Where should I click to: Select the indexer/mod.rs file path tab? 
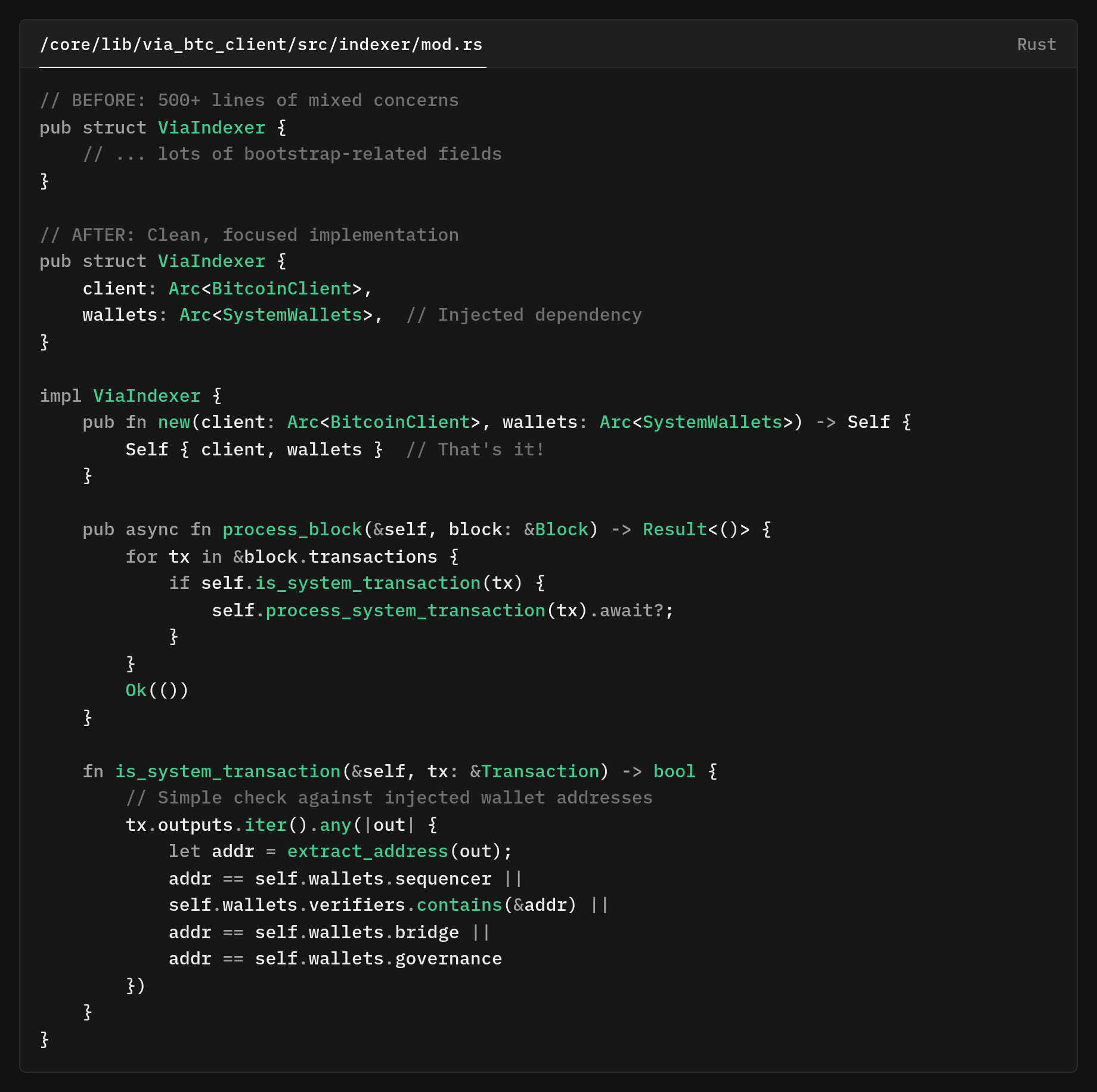(x=261, y=45)
